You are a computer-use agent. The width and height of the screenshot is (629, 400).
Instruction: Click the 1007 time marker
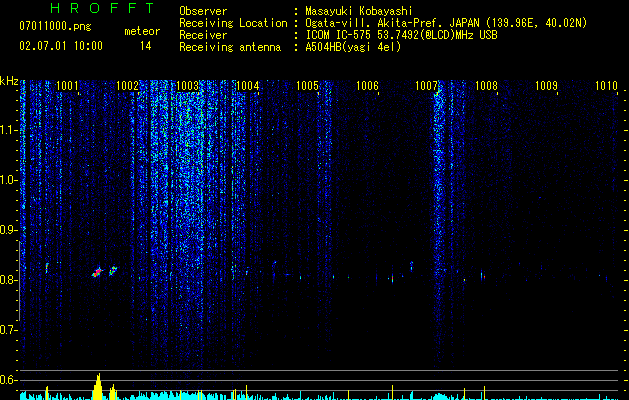426,86
